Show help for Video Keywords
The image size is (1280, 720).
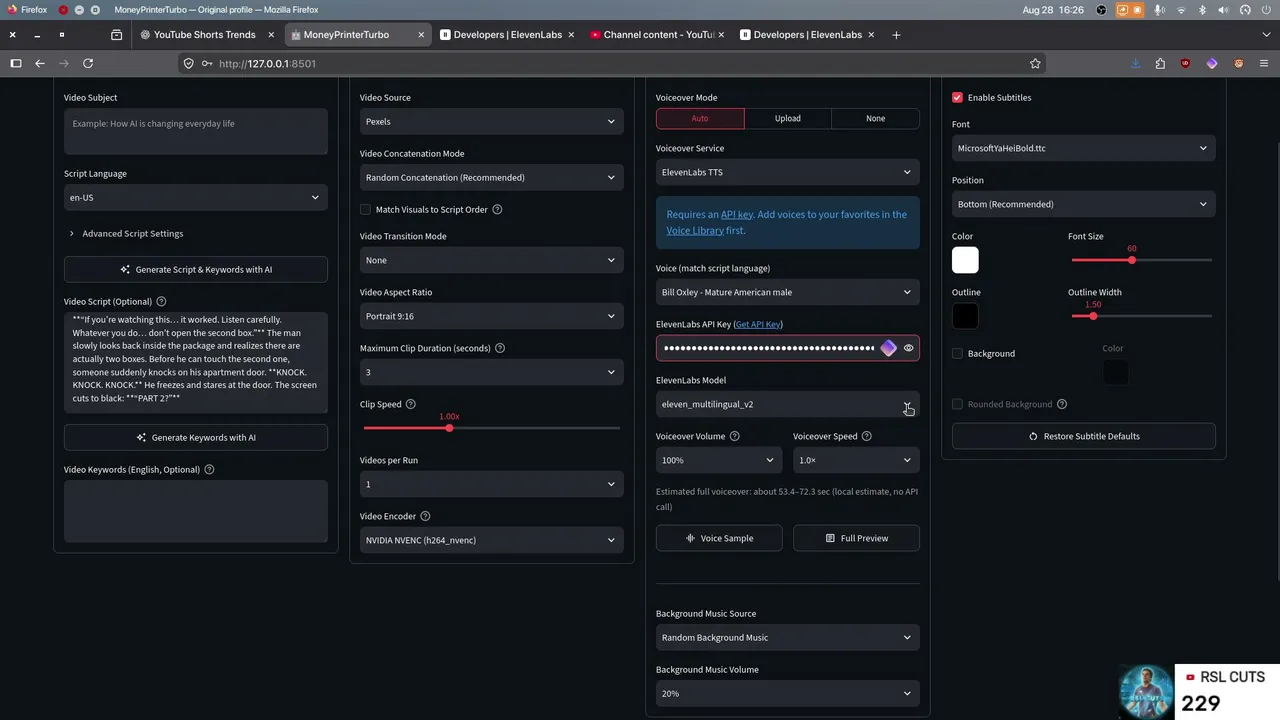(x=209, y=469)
